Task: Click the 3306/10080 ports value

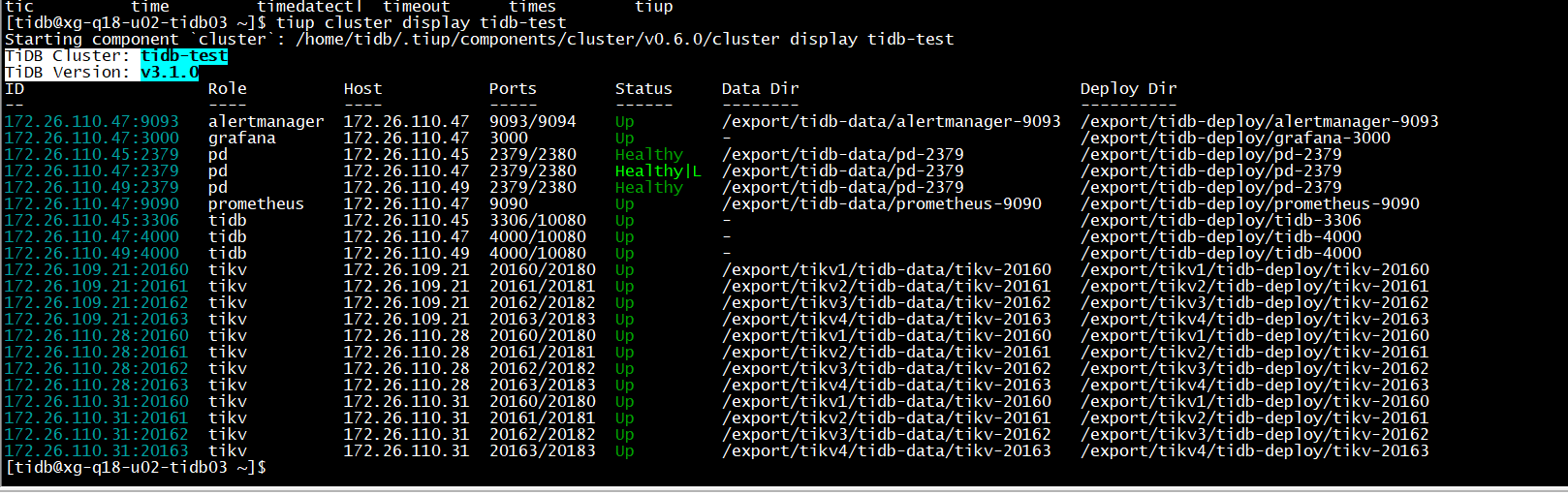Action: click(538, 221)
